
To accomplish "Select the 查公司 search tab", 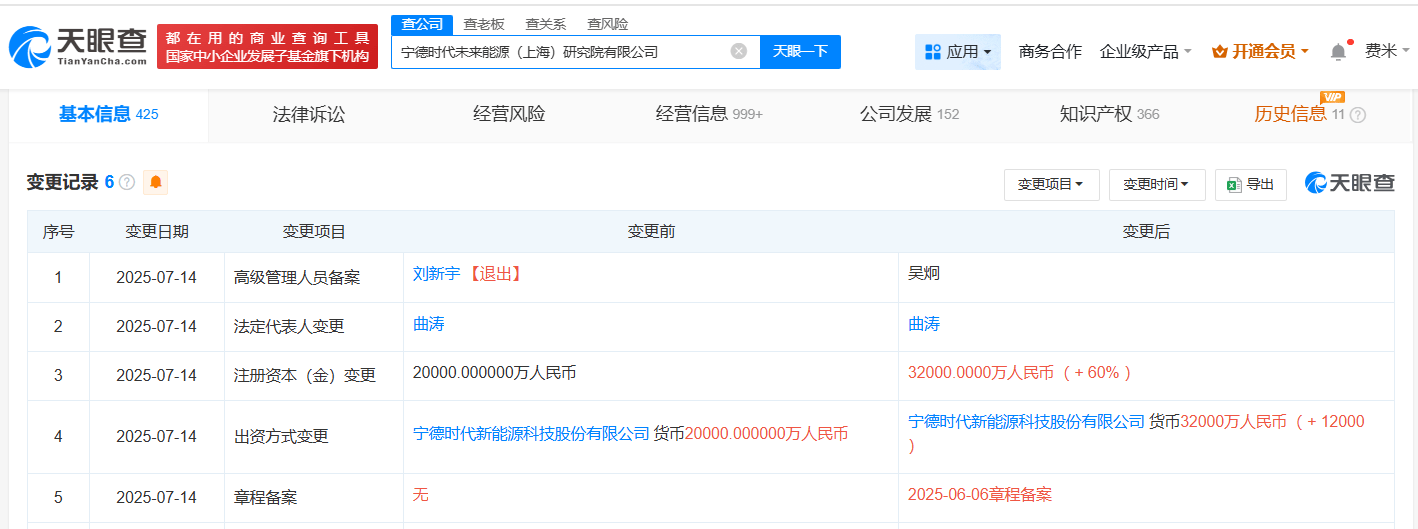I will click(421, 24).
